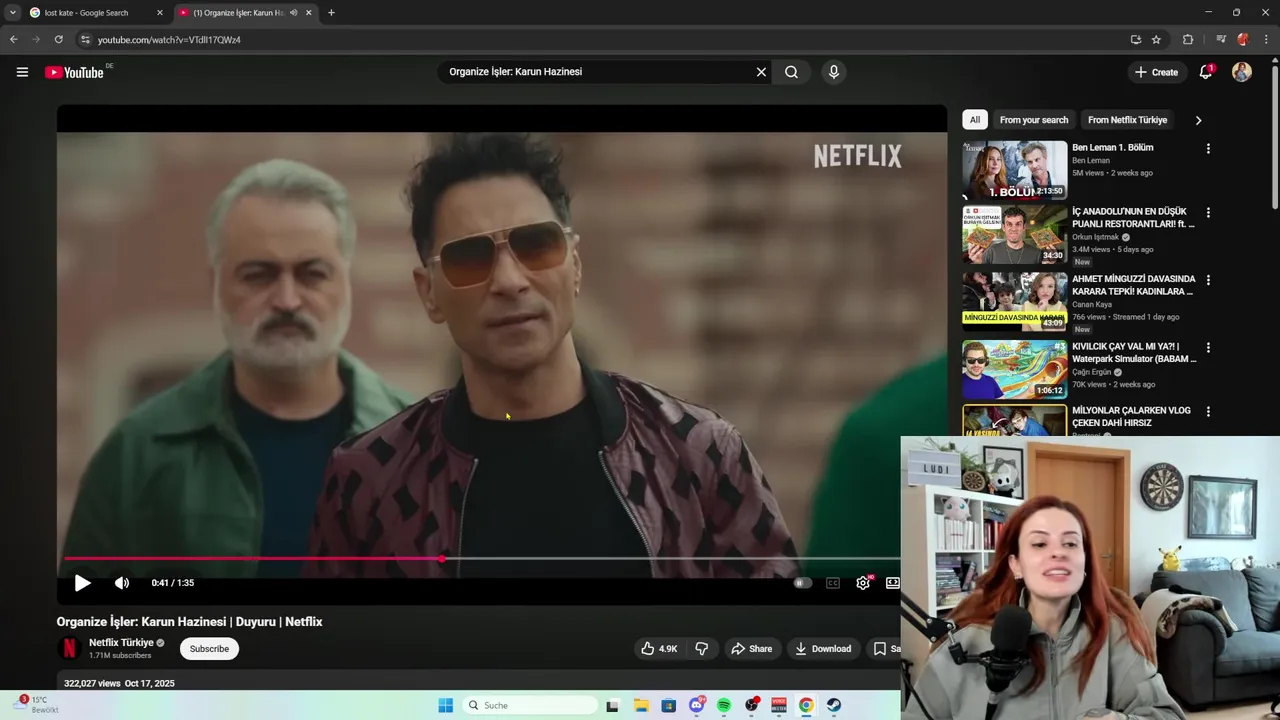Subscribe to Netflix Türkiye
The height and width of the screenshot is (720, 1280).
click(209, 649)
